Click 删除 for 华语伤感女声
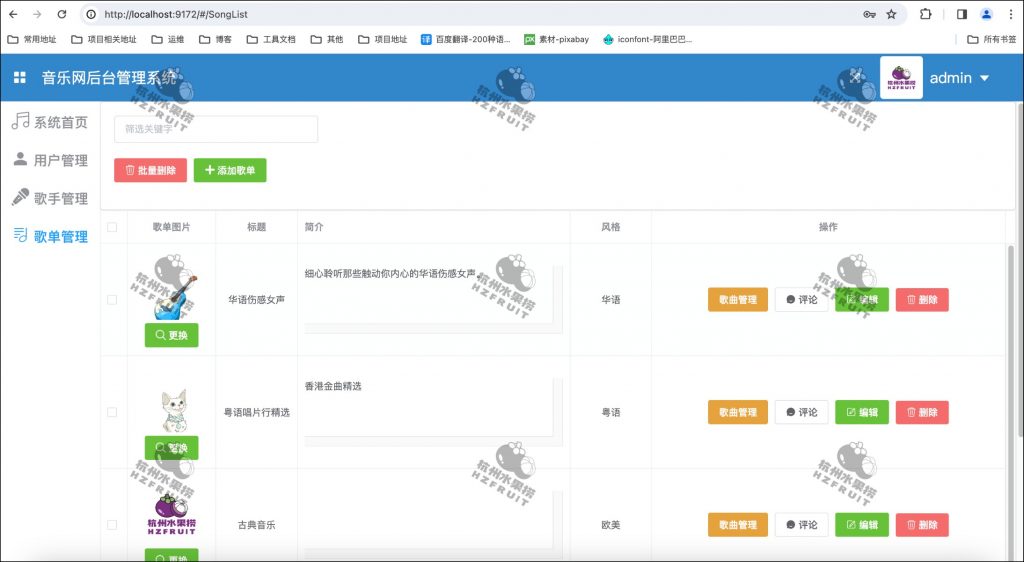 [x=922, y=300]
